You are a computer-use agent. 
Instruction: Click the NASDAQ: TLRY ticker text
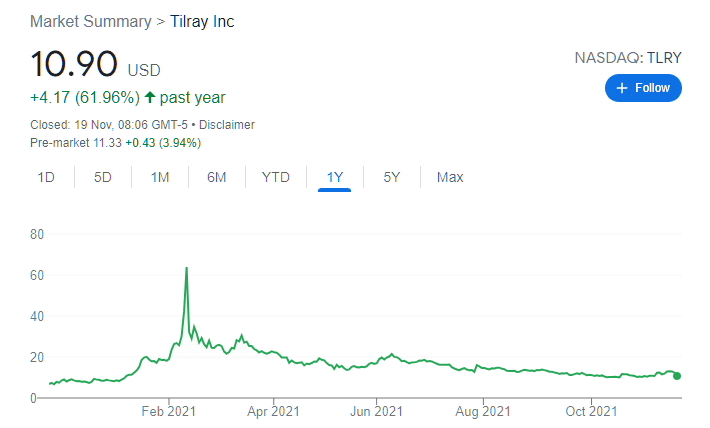[628, 58]
